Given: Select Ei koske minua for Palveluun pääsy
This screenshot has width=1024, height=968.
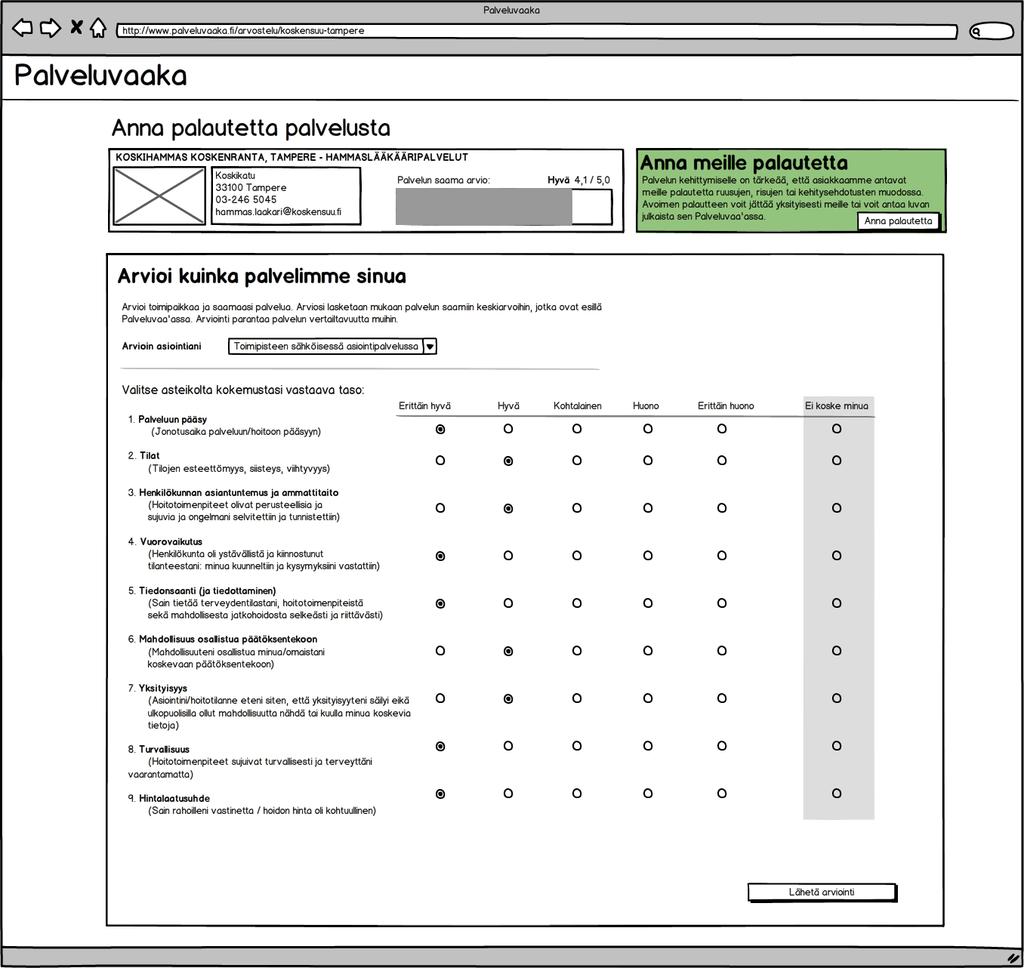Looking at the screenshot, I should [x=837, y=428].
